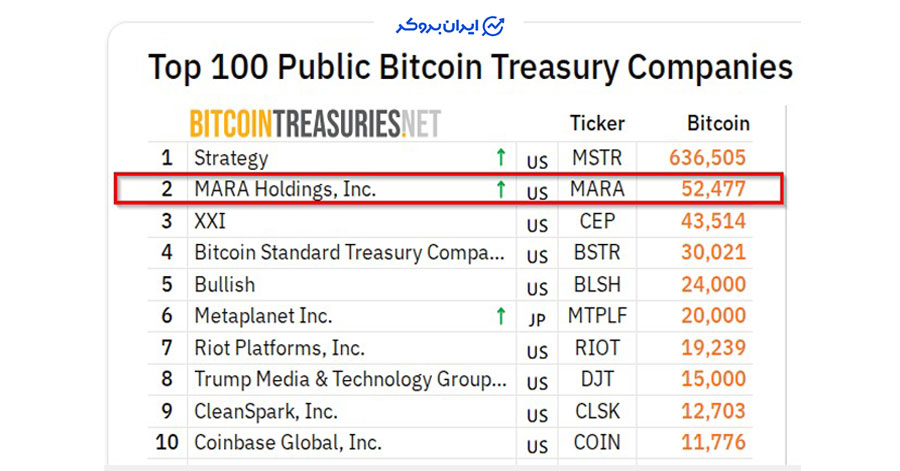Click green up arrow in MARA Holdings row

[x=500, y=189]
